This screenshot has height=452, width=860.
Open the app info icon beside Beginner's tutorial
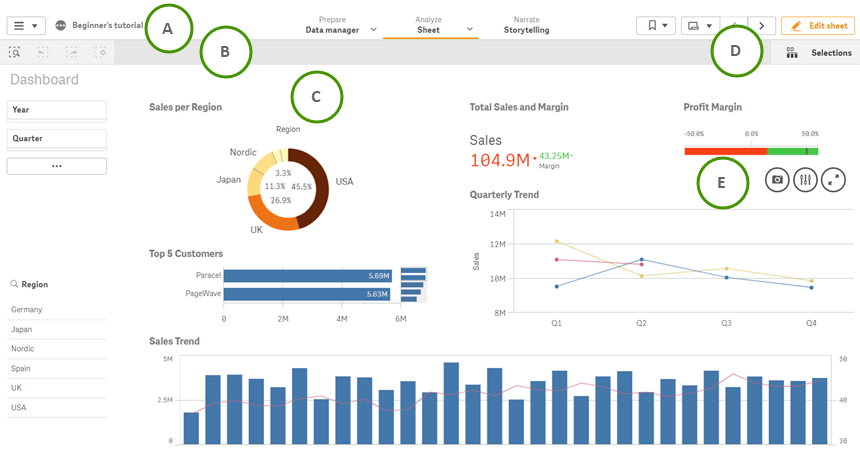pyautogui.click(x=61, y=24)
